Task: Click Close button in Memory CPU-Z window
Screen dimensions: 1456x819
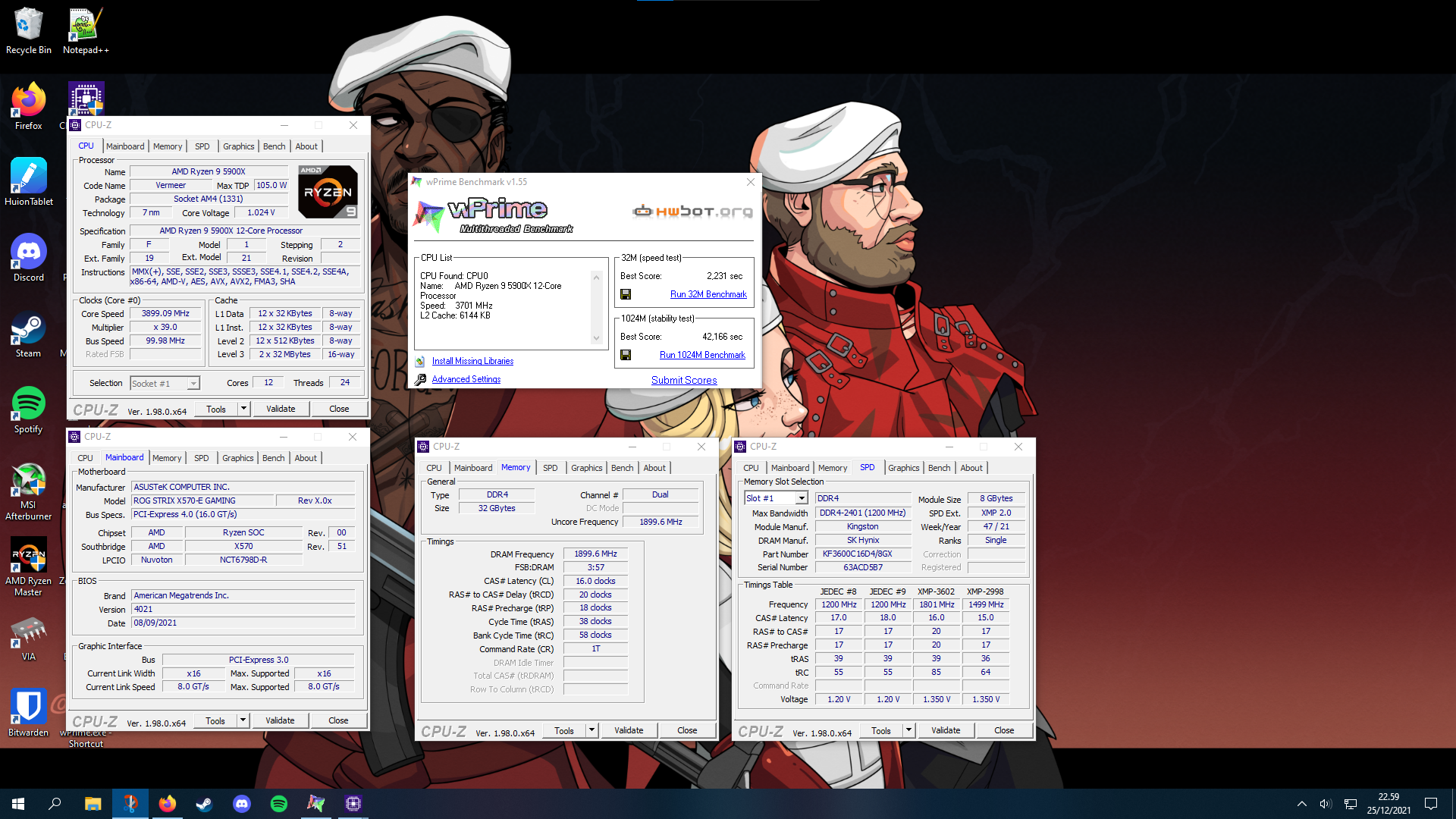Action: [x=687, y=730]
